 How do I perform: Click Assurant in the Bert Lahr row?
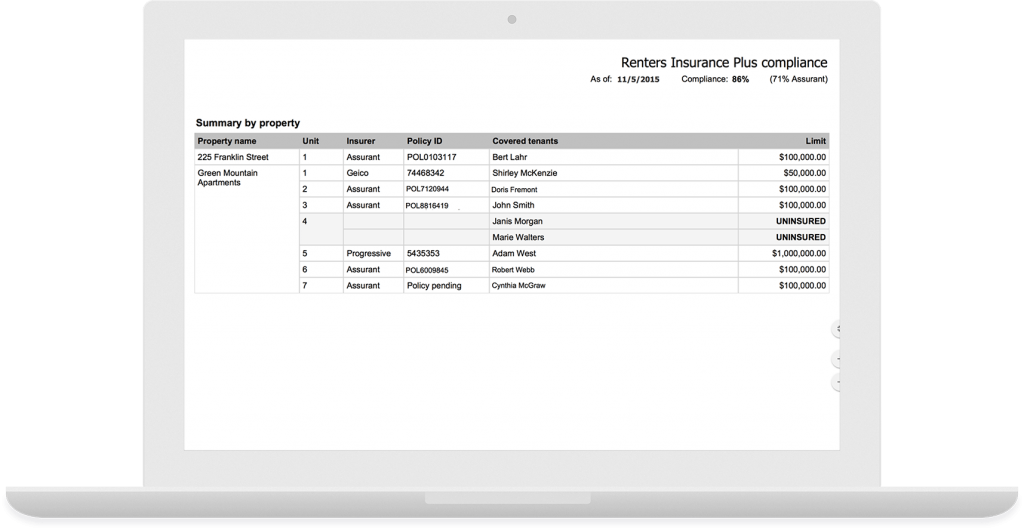363,157
